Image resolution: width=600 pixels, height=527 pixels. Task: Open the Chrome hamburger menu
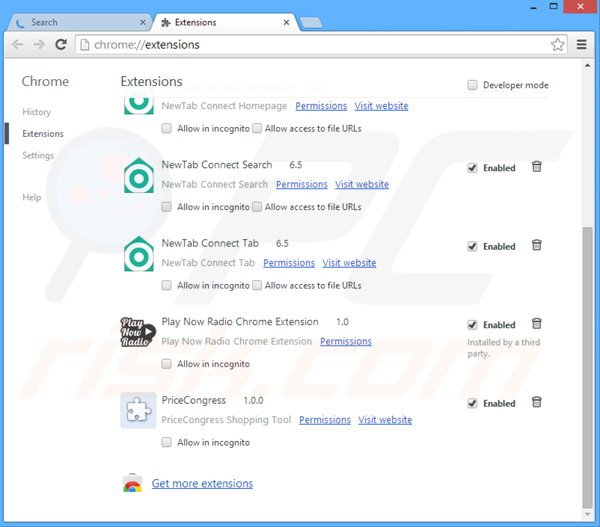[x=582, y=45]
